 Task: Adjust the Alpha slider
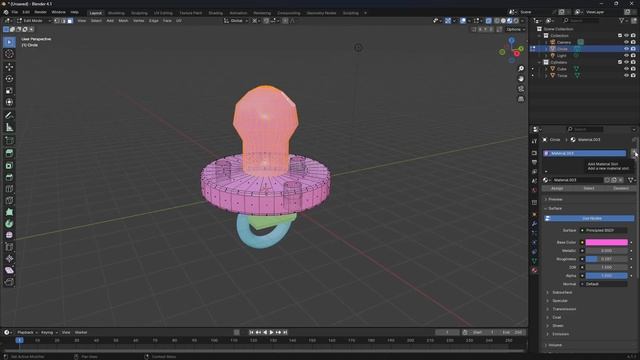(607, 276)
